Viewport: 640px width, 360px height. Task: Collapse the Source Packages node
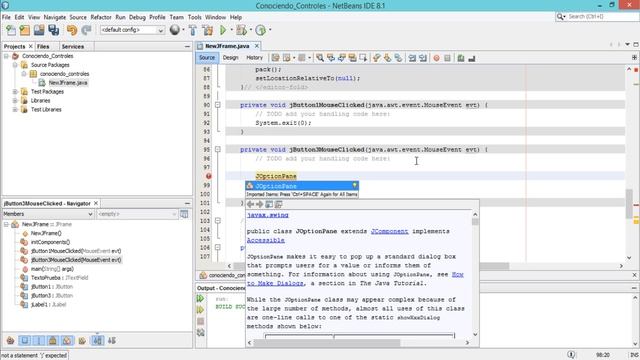click(x=15, y=65)
